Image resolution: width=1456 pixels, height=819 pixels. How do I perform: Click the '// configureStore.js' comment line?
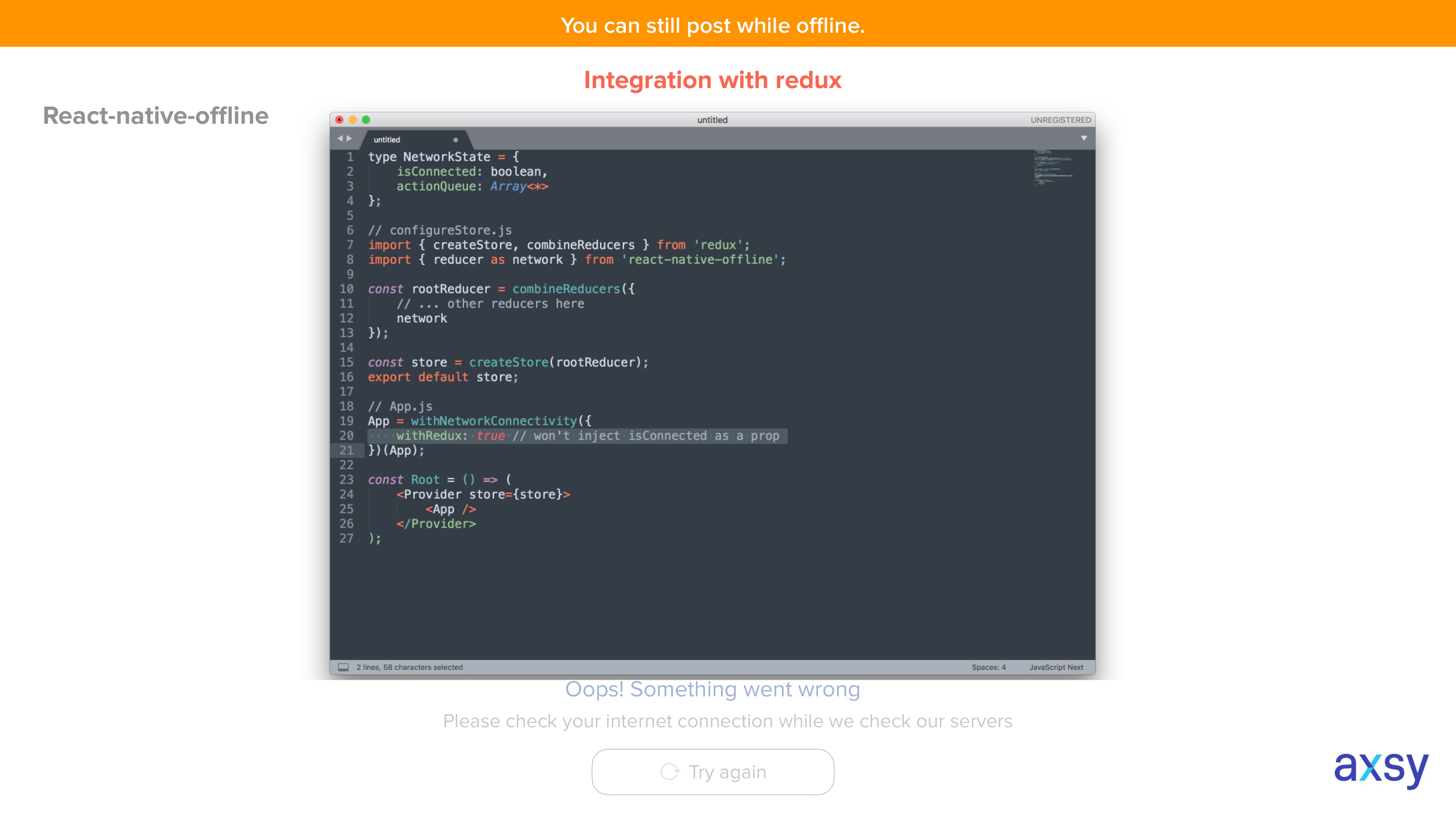point(440,231)
